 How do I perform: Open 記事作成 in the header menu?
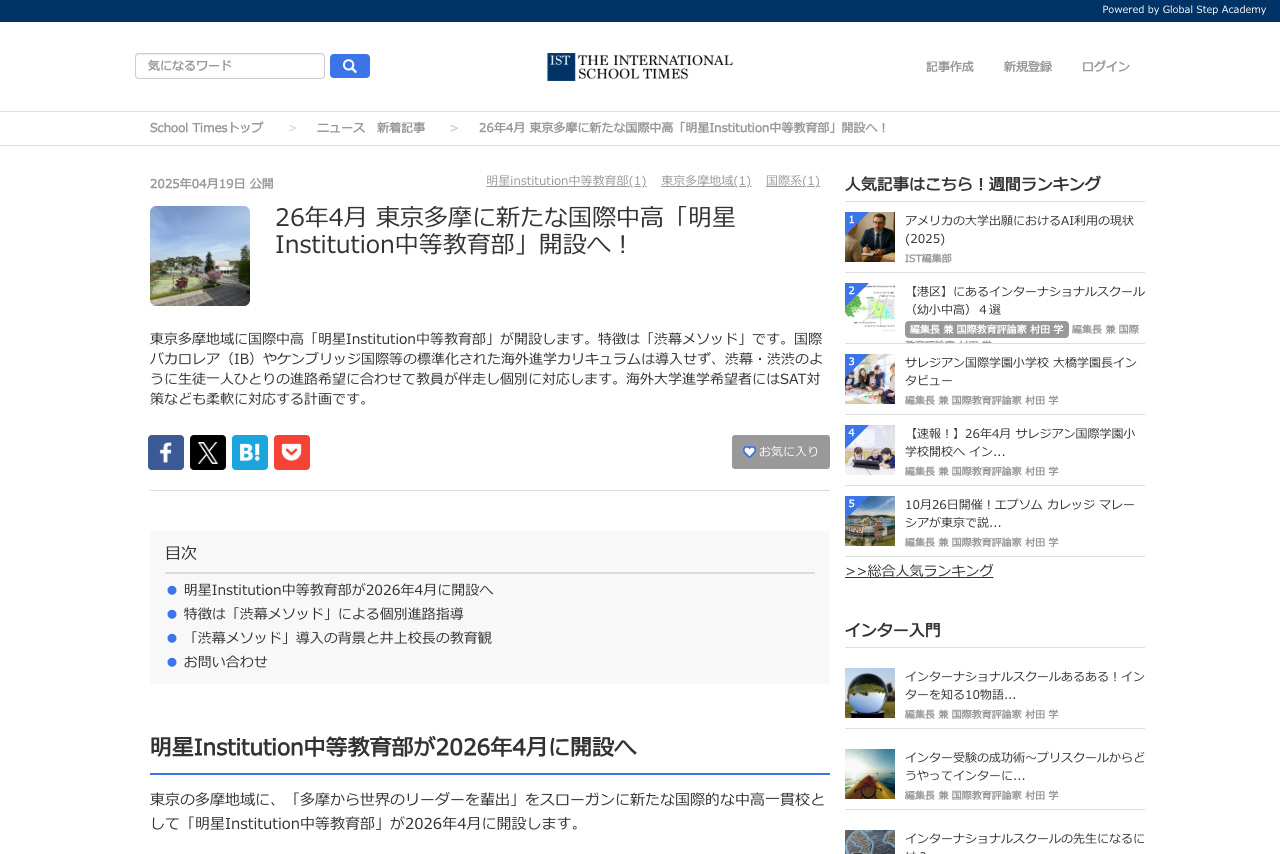(949, 67)
